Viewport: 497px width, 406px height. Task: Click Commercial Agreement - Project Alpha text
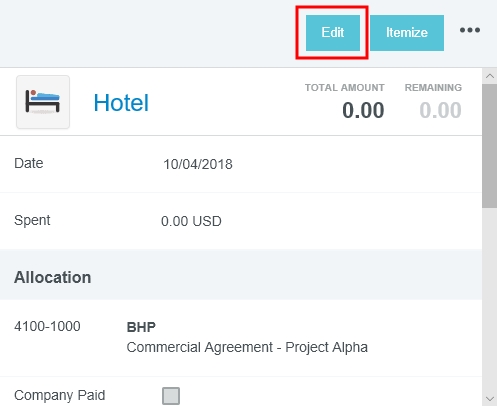point(247,347)
